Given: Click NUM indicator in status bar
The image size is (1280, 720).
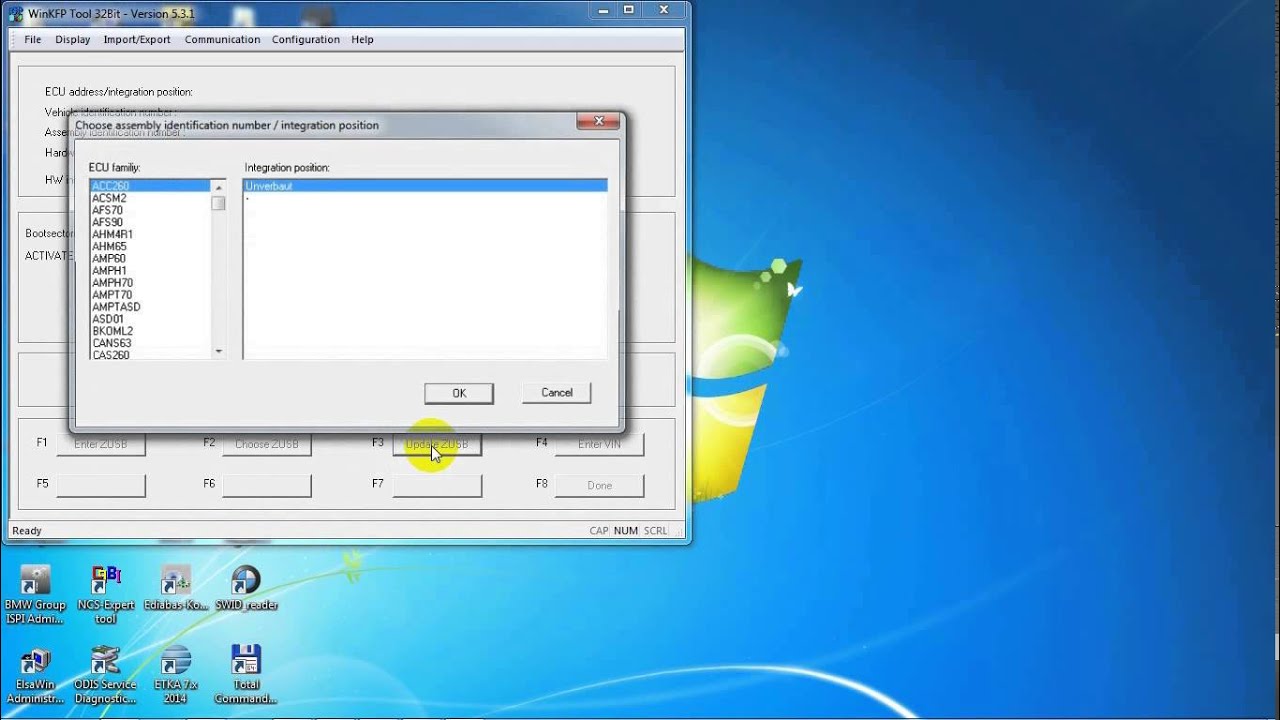Looking at the screenshot, I should [x=626, y=531].
